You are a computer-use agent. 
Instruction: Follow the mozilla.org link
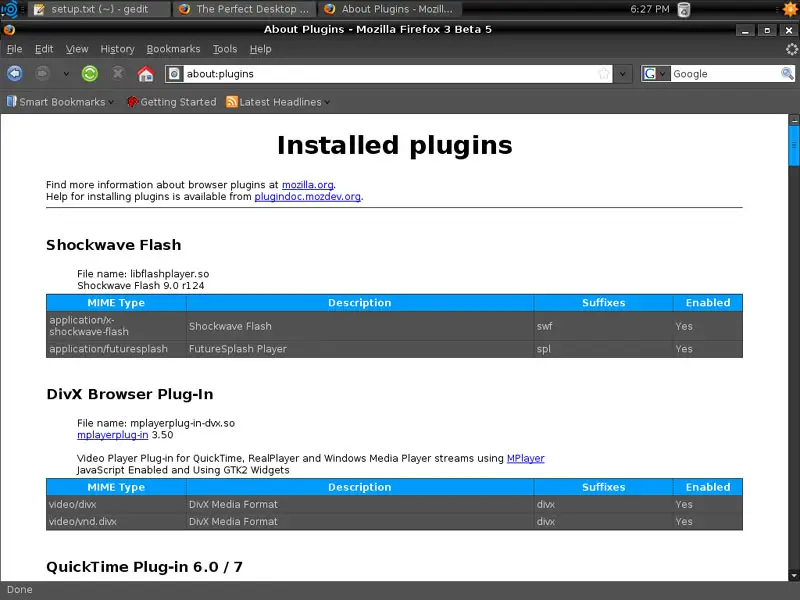308,185
